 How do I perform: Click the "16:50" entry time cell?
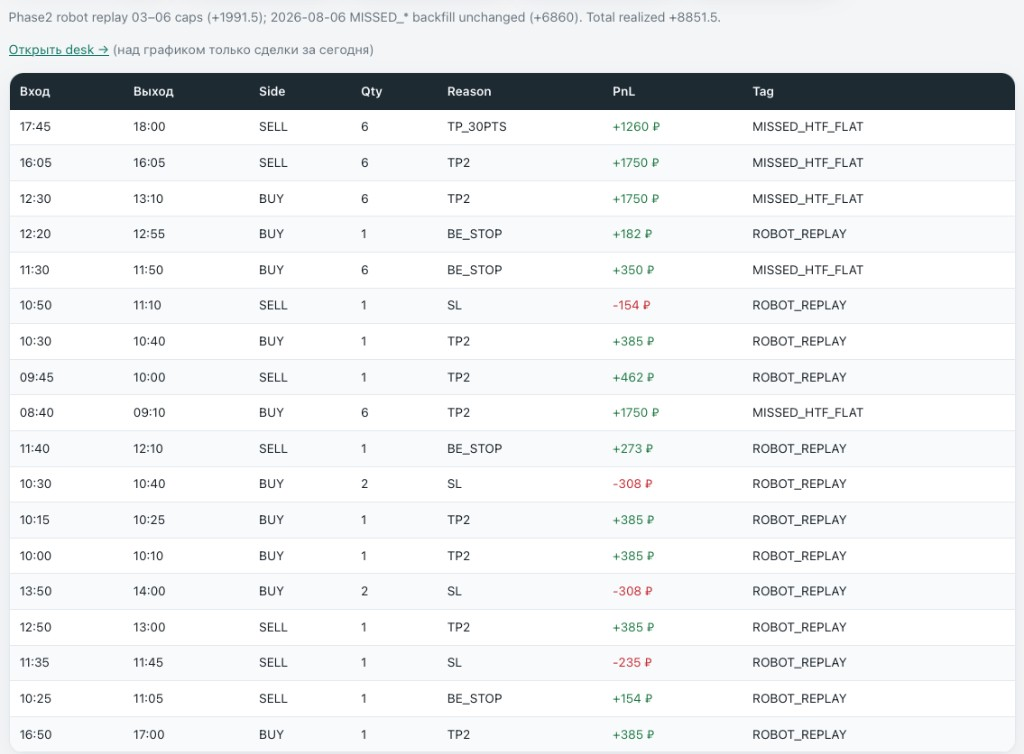[x=35, y=734]
